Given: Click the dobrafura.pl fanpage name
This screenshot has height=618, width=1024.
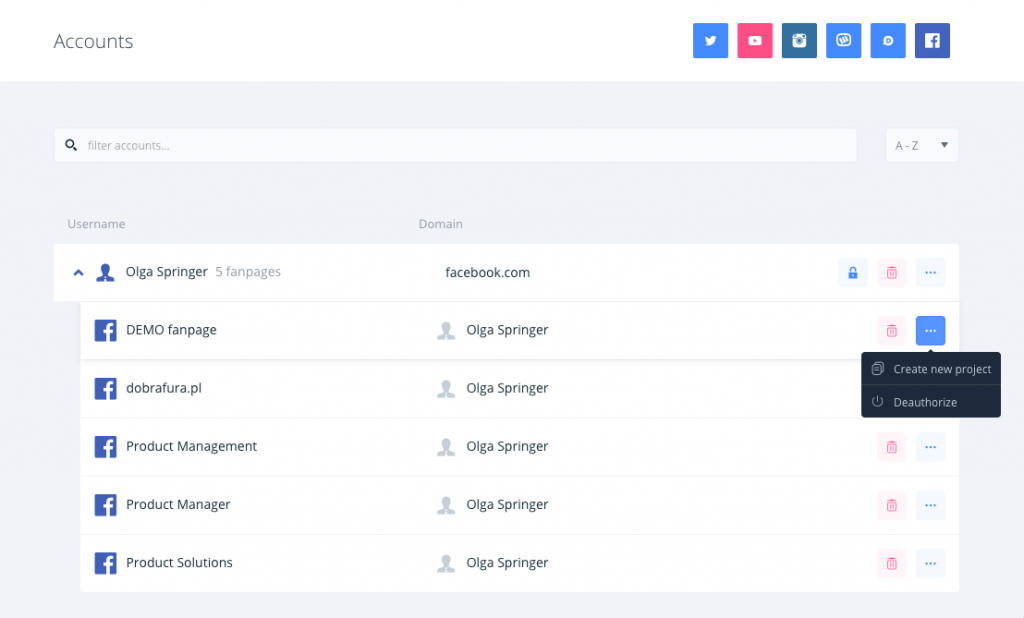Looking at the screenshot, I should [x=163, y=388].
